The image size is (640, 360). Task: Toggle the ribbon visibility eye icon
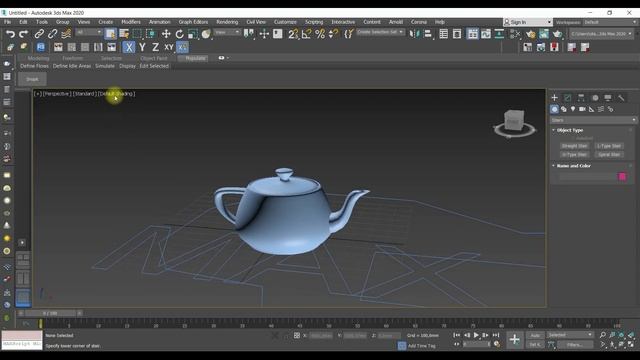click(221, 58)
